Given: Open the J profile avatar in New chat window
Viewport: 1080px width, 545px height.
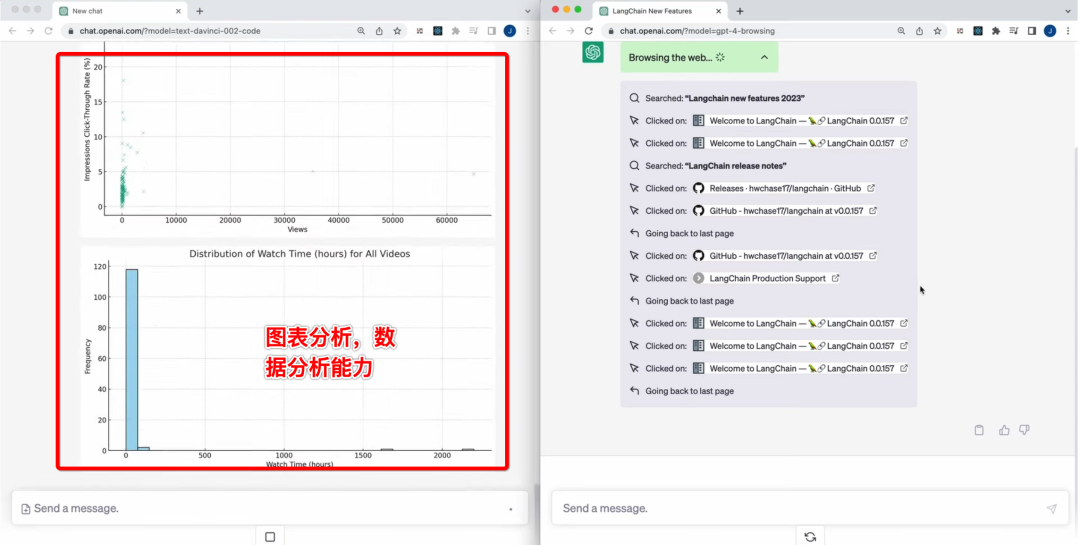Looking at the screenshot, I should point(510,31).
